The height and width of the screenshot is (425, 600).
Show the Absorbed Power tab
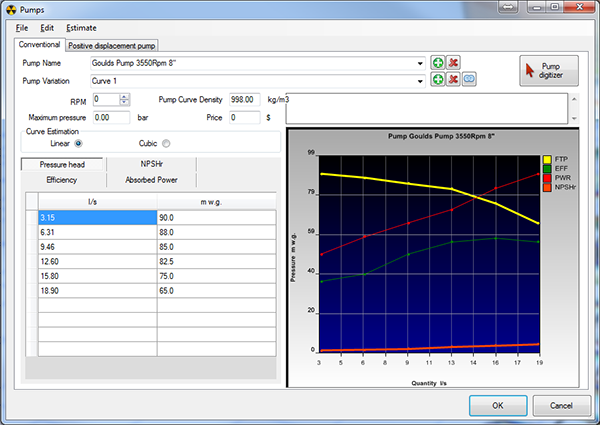point(153,180)
